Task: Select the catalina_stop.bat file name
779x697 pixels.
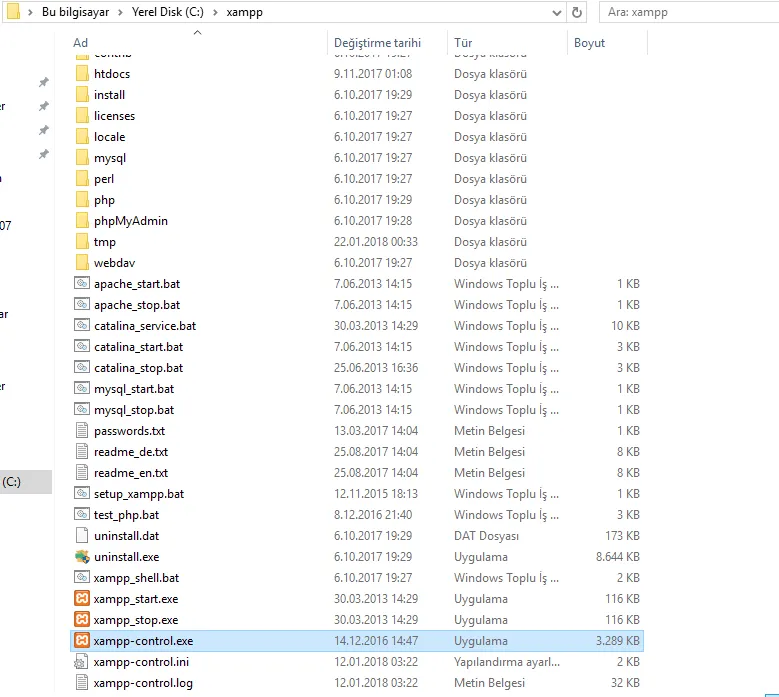Action: click(x=139, y=368)
